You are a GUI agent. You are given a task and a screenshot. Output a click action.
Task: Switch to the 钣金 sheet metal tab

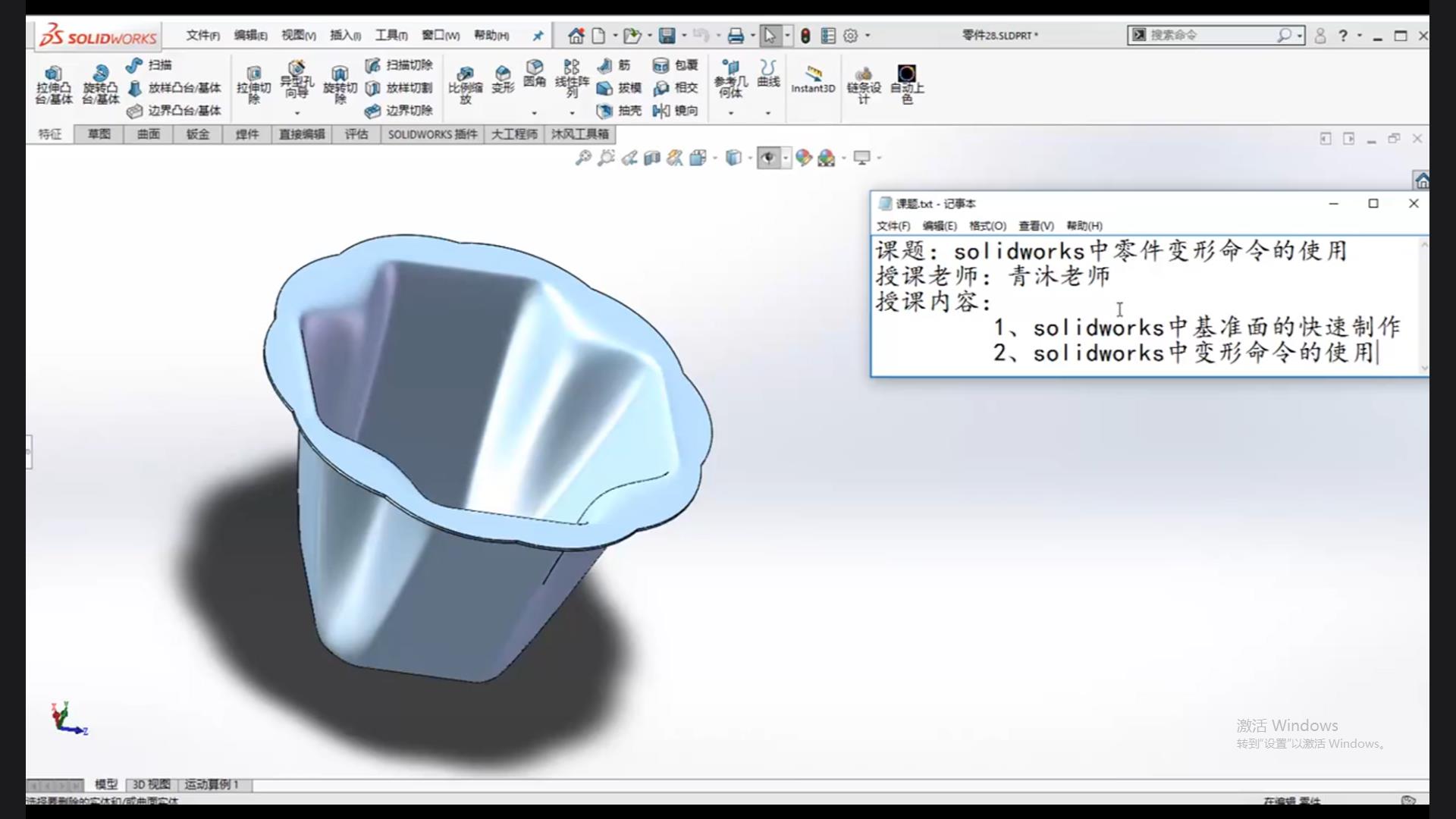tap(198, 134)
